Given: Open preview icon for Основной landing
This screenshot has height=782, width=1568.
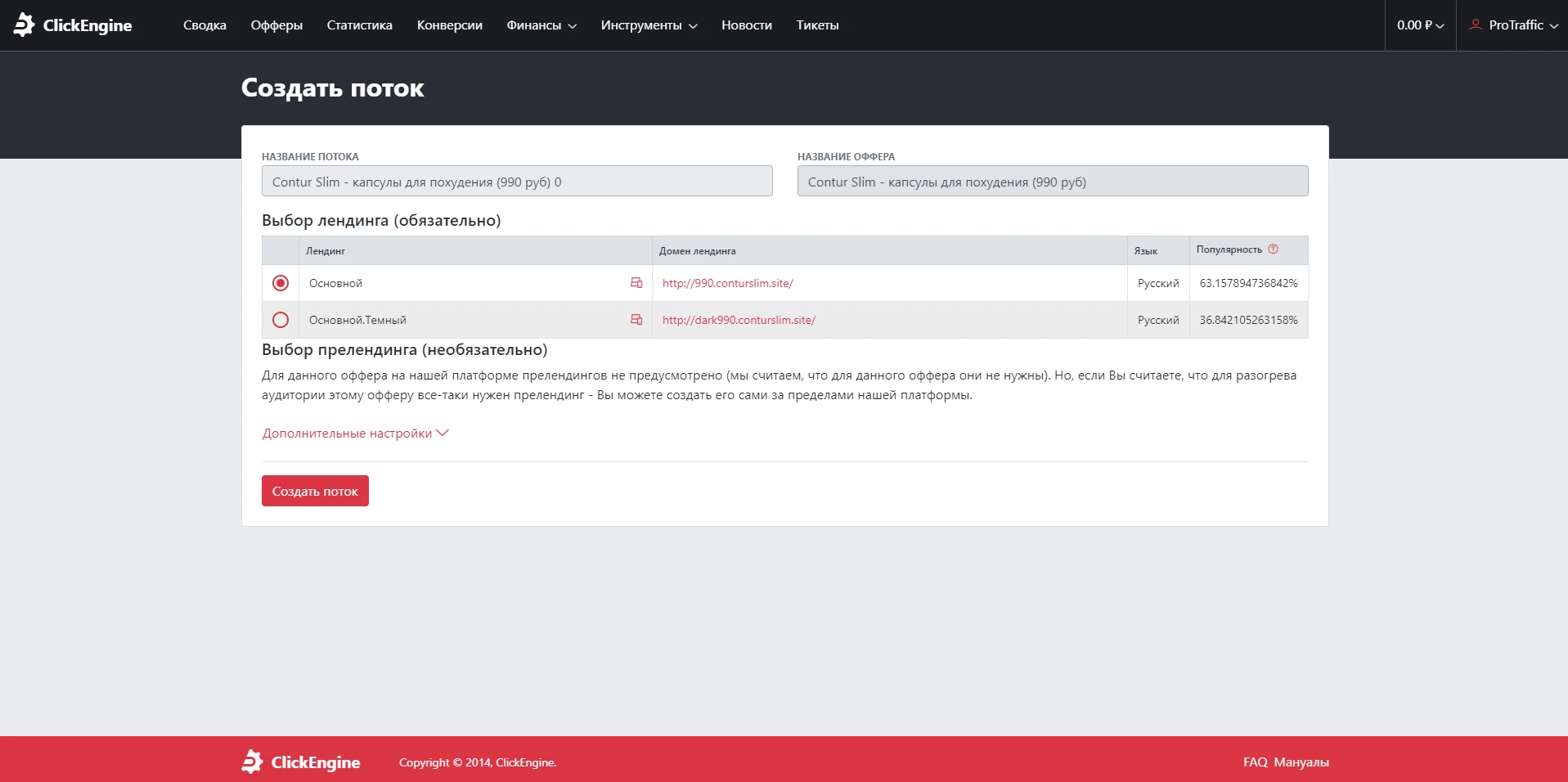Looking at the screenshot, I should (636, 283).
